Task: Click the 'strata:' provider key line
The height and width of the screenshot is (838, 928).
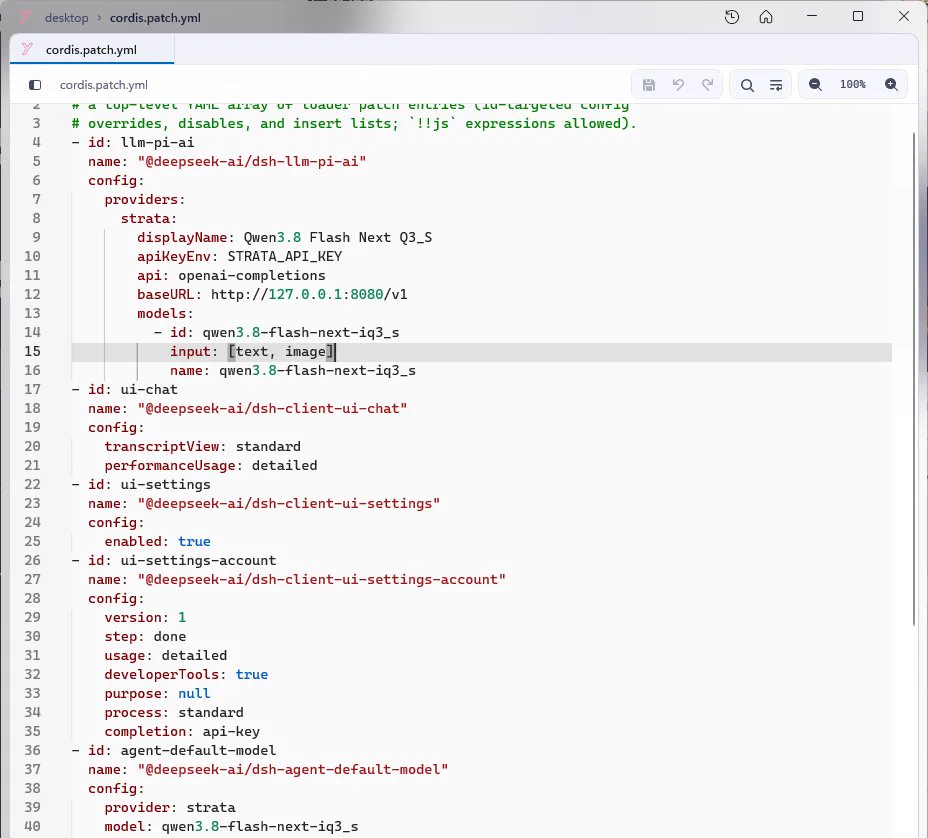Action: point(149,219)
